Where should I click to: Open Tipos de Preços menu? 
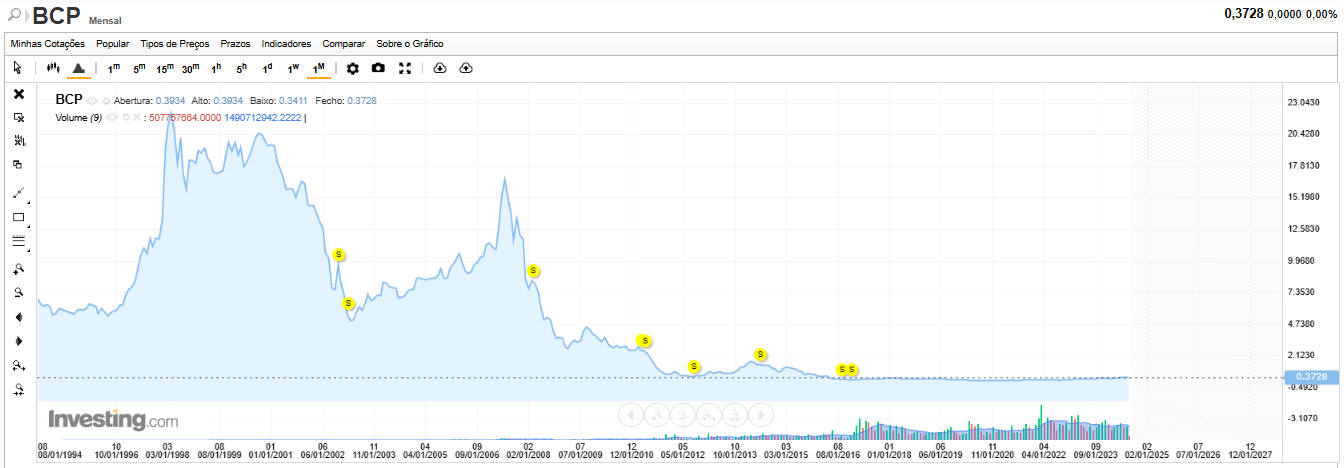175,44
